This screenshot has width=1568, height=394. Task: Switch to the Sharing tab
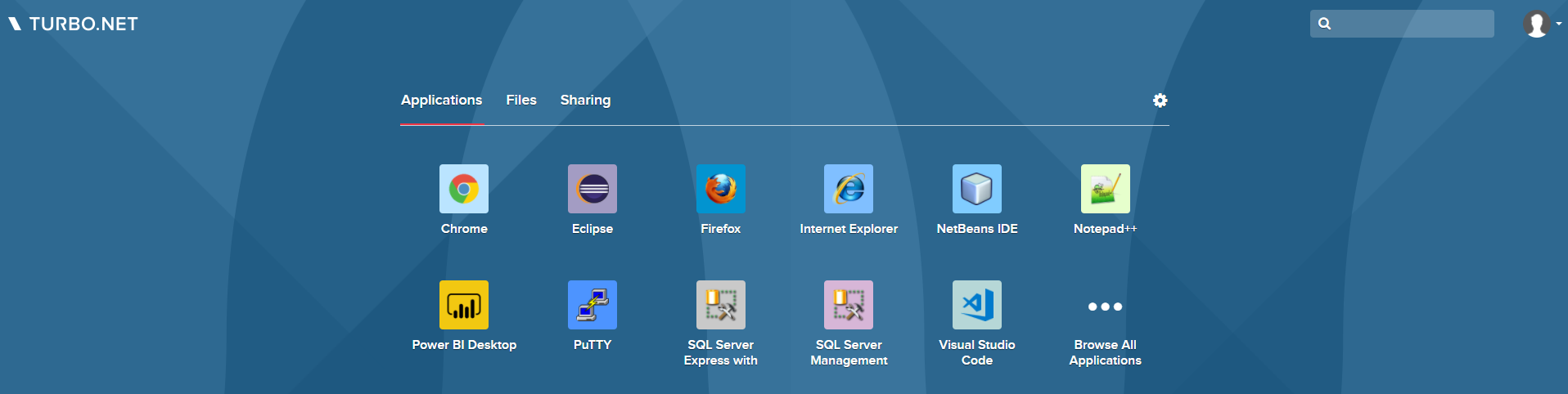coord(585,100)
